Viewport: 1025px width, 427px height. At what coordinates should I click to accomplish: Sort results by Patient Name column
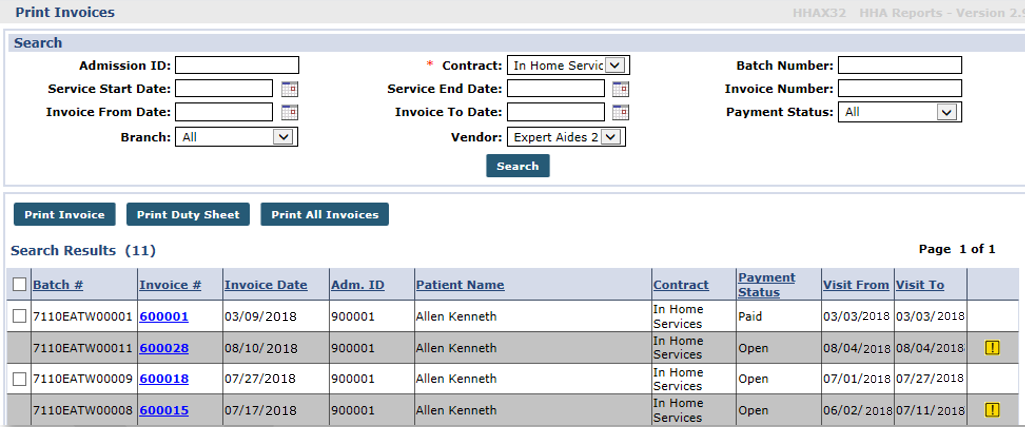click(x=460, y=285)
